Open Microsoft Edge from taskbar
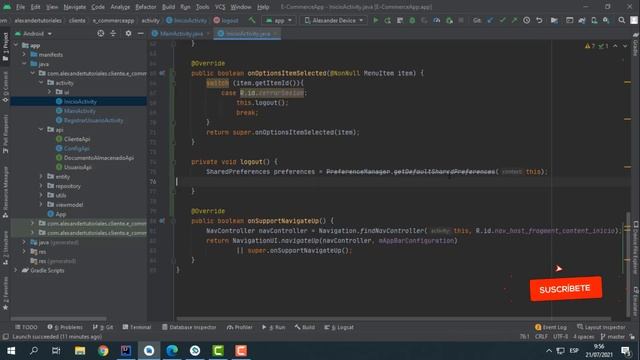This screenshot has width=640, height=360. (172, 351)
